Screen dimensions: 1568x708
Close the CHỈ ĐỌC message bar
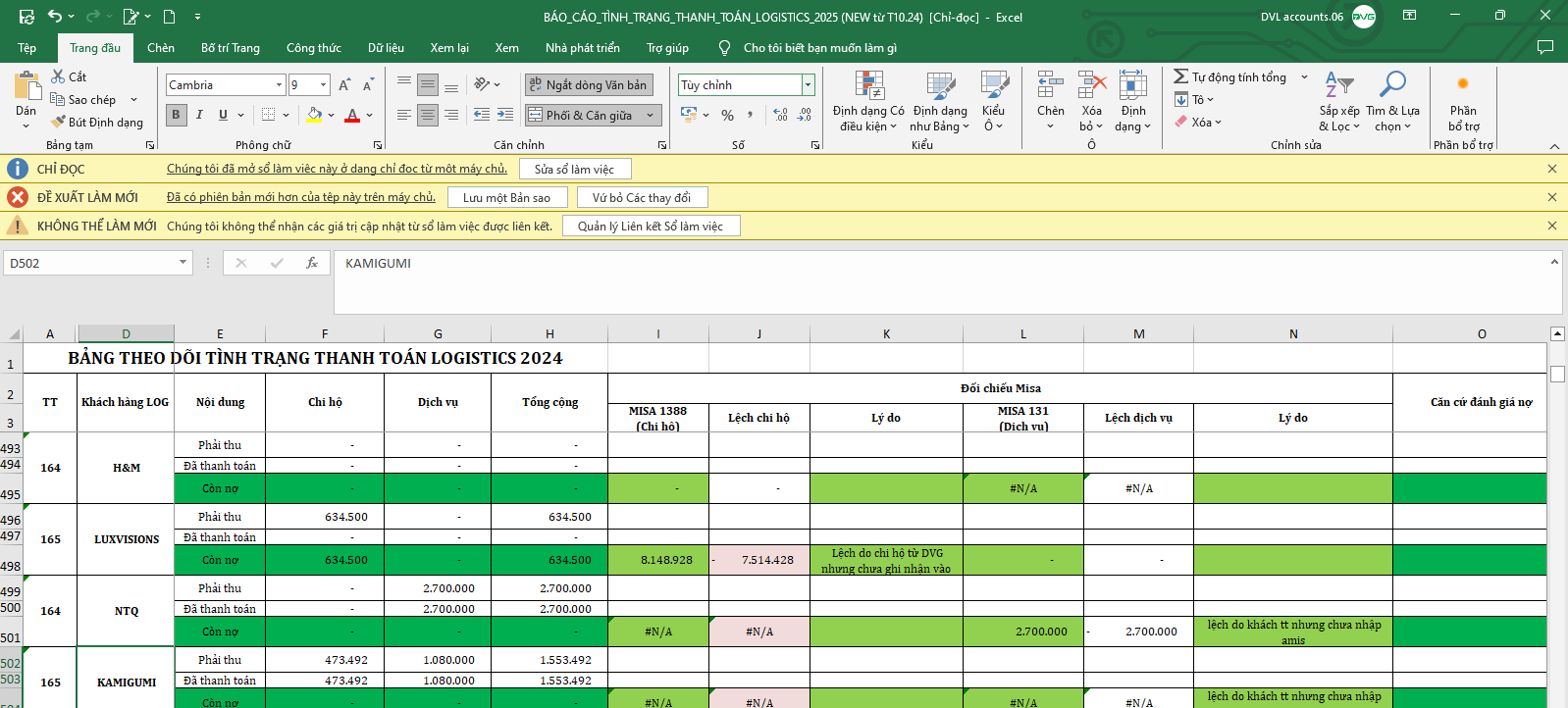click(1552, 169)
